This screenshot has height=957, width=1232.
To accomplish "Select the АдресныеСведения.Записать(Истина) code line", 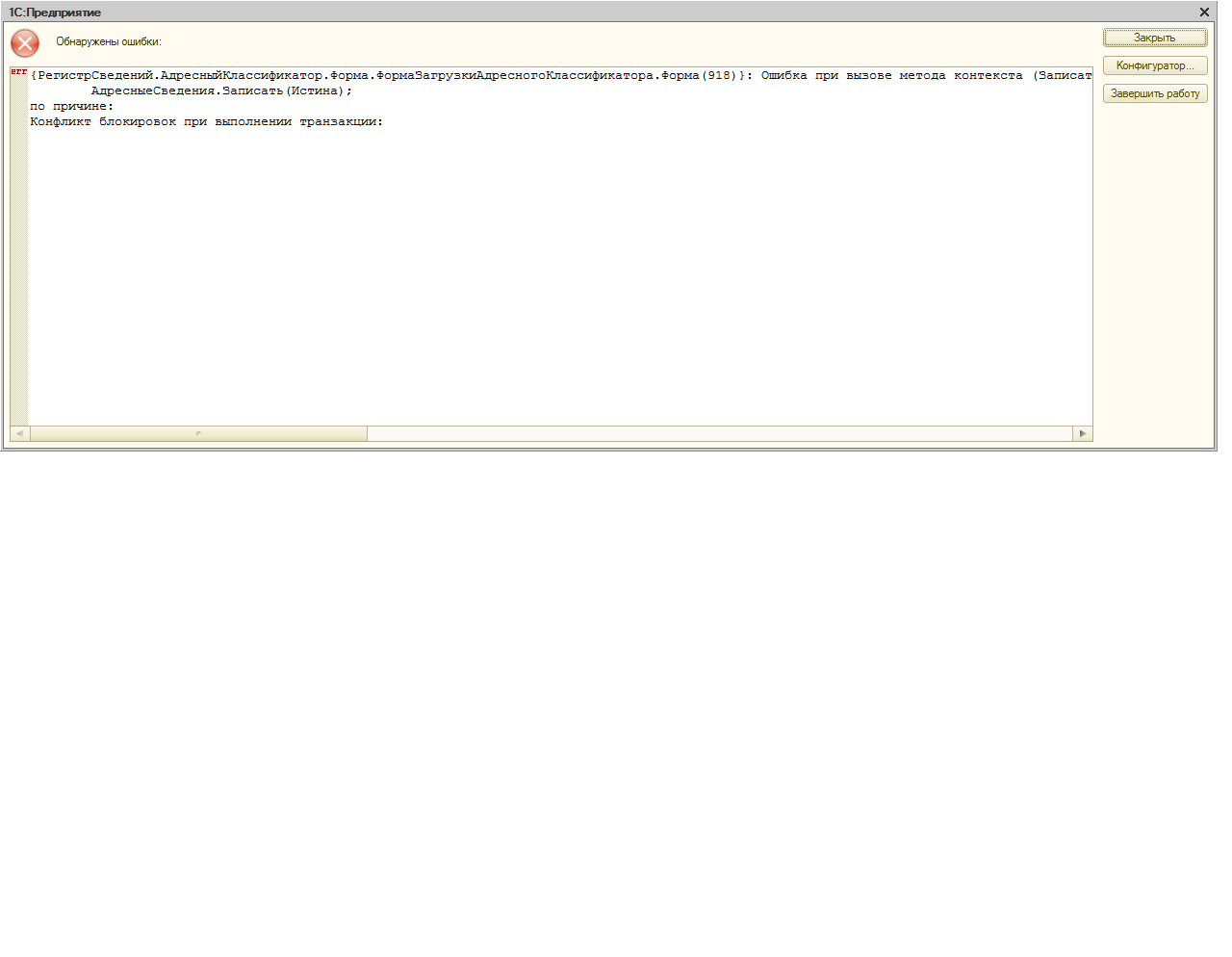I will [x=221, y=91].
